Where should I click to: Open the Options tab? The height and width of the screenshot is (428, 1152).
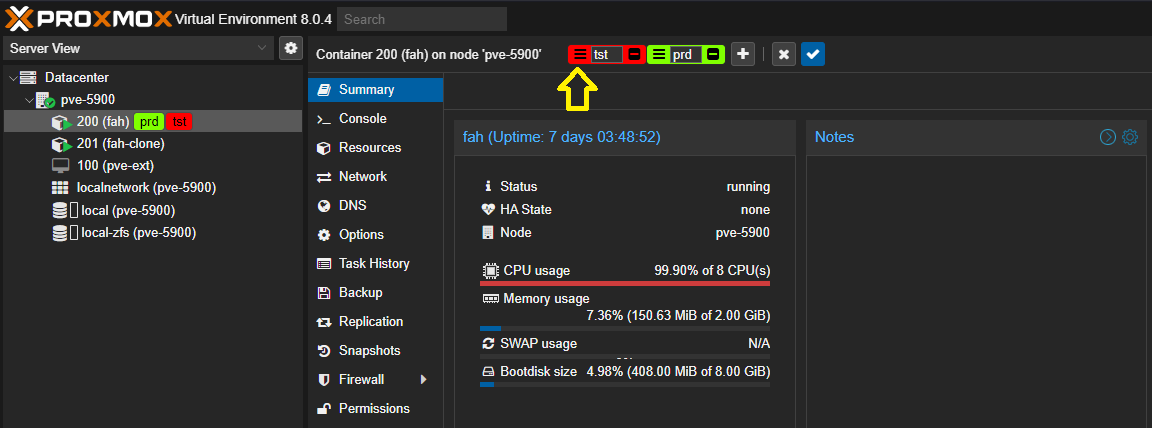(x=375, y=235)
